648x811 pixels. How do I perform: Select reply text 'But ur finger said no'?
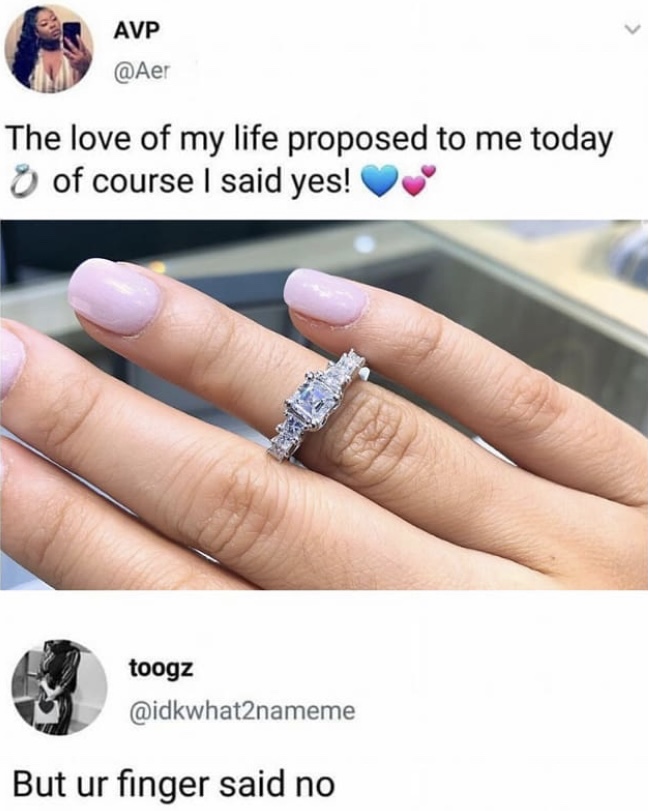coord(173,784)
